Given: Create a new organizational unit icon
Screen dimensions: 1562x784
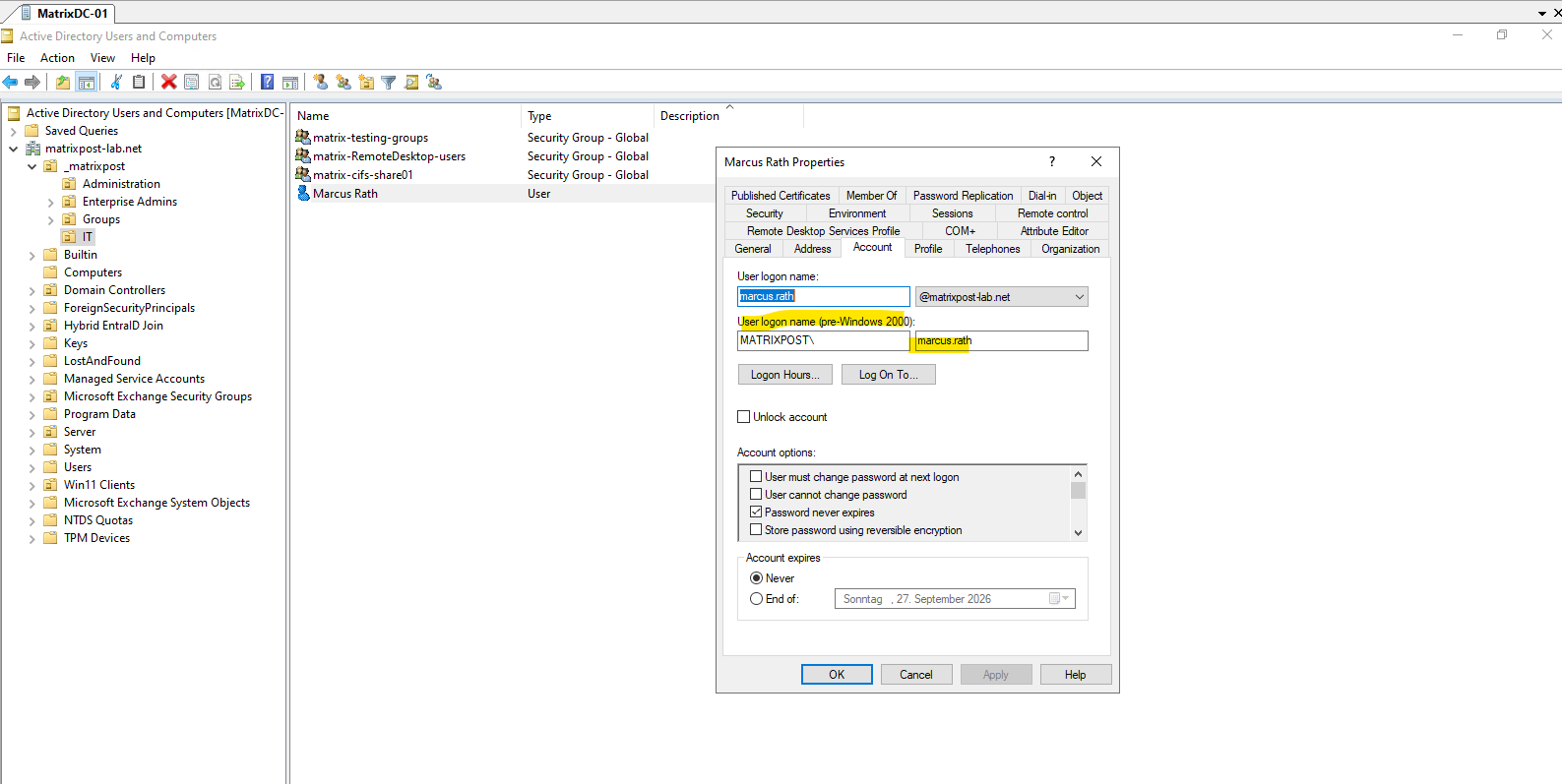Looking at the screenshot, I should 366,83.
